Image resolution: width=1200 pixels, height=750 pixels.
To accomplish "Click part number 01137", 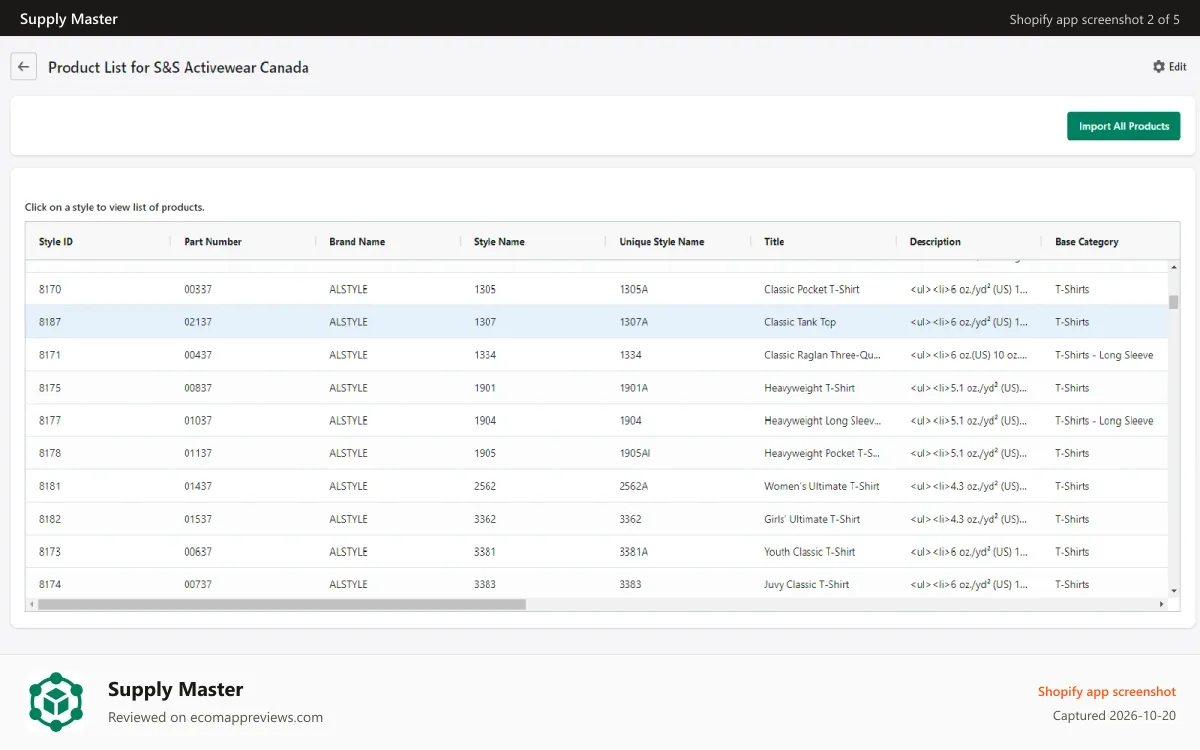I will pos(198,453).
